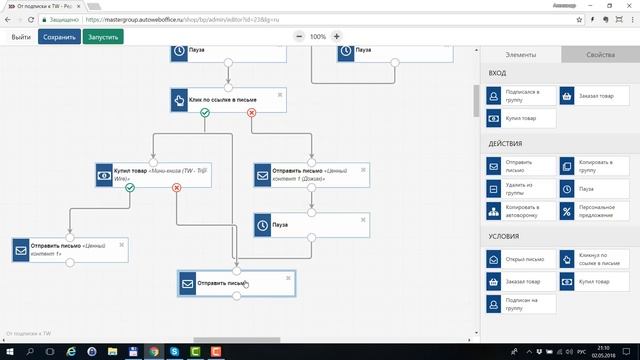
Task: Click red no-connector of Клик по ссылке node
Action: [x=251, y=113]
